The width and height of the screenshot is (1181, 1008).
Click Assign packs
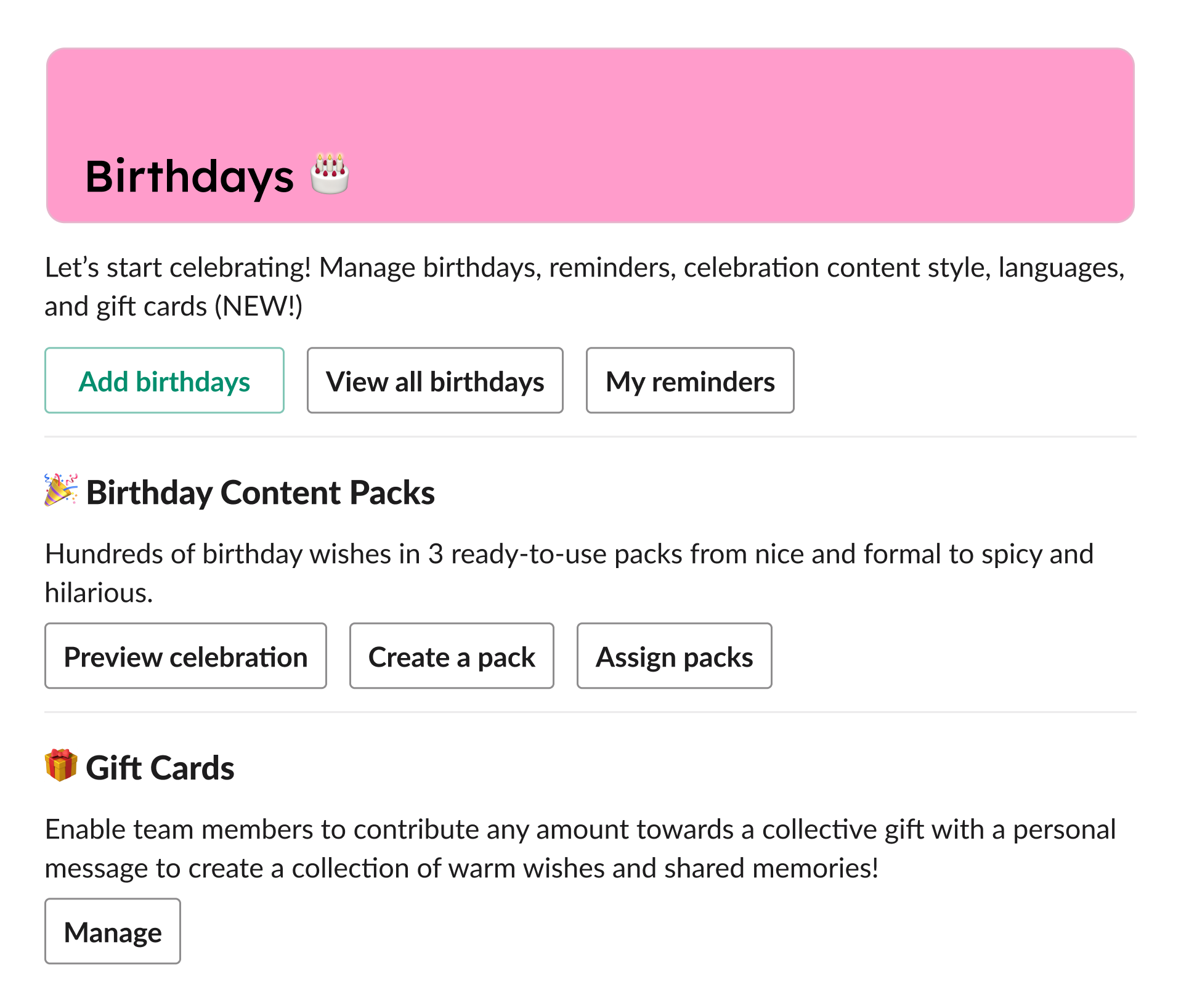[674, 656]
